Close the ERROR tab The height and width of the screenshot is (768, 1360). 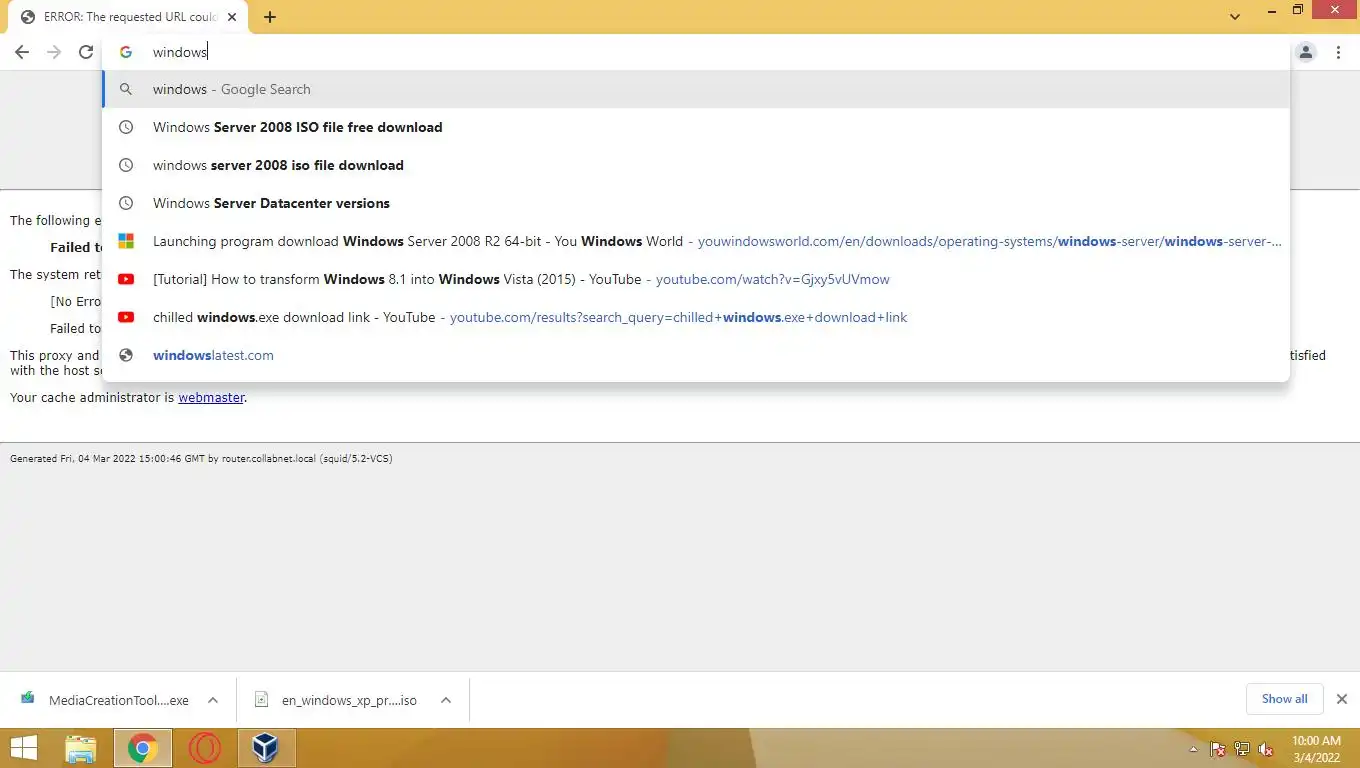click(x=233, y=17)
